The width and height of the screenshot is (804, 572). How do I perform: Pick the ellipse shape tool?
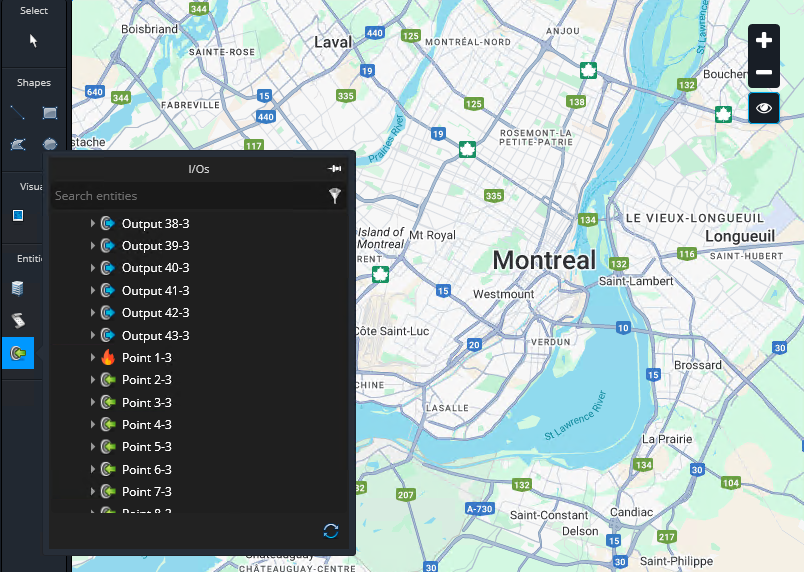[x=49, y=145]
